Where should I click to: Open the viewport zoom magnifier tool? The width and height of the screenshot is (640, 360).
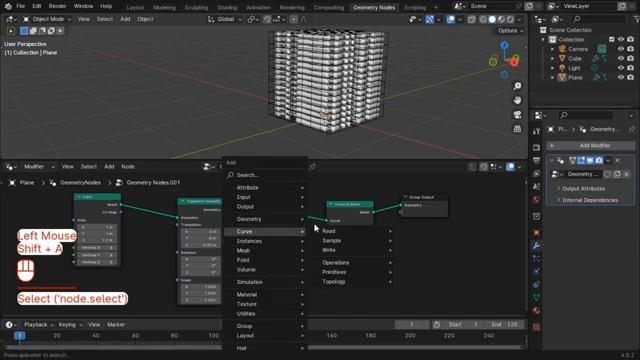(x=517, y=86)
